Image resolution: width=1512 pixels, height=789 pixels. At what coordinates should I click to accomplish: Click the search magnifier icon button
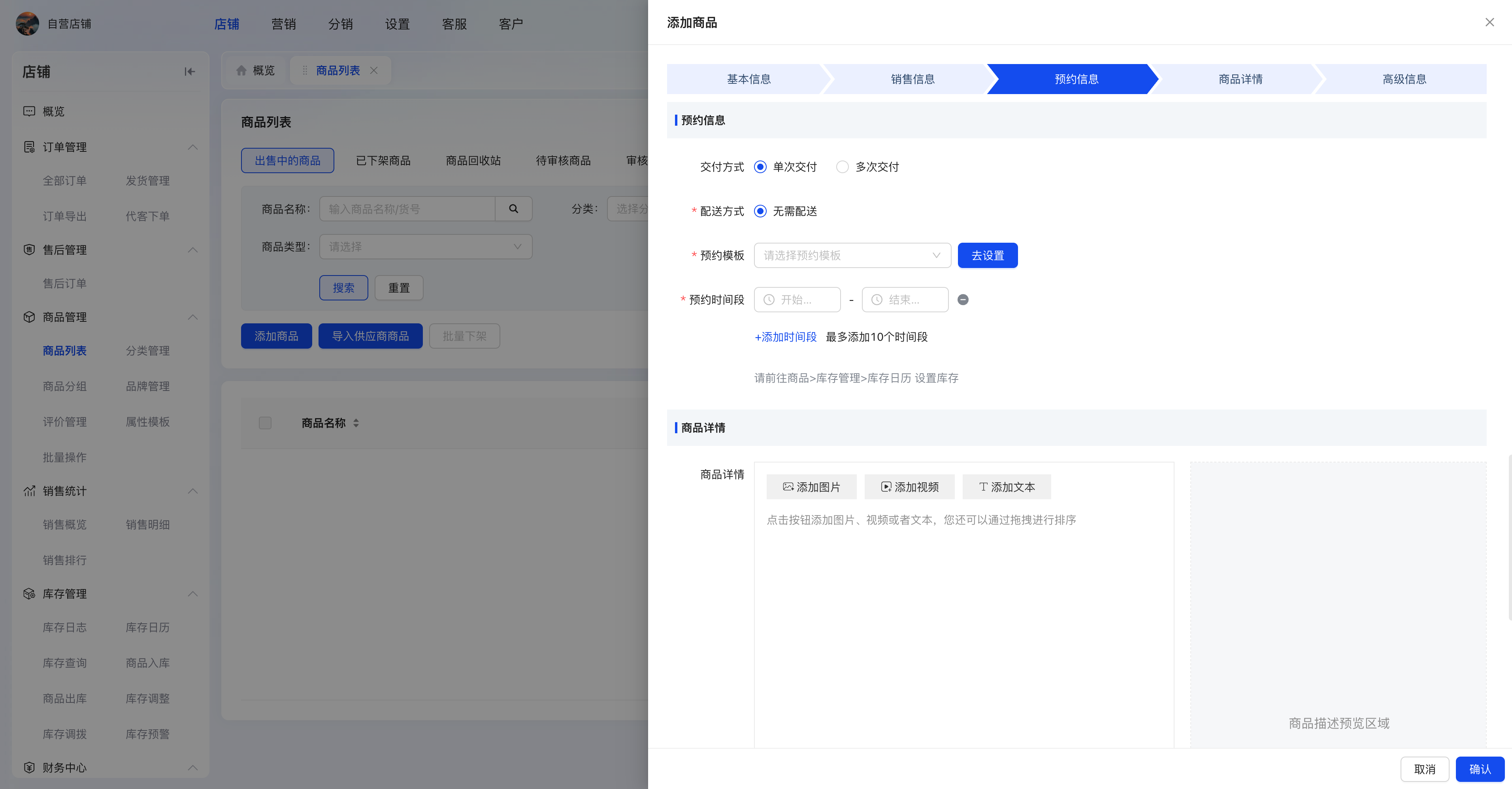pos(514,209)
